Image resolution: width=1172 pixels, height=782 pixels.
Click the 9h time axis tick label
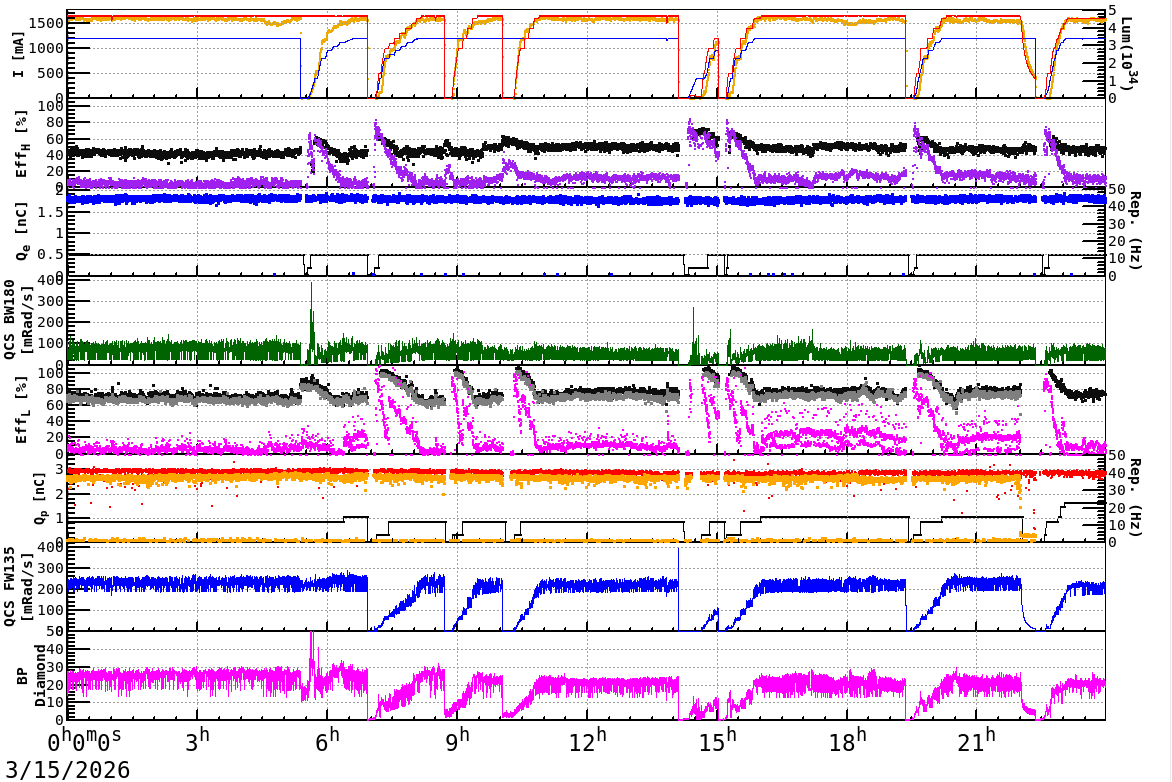(458, 741)
